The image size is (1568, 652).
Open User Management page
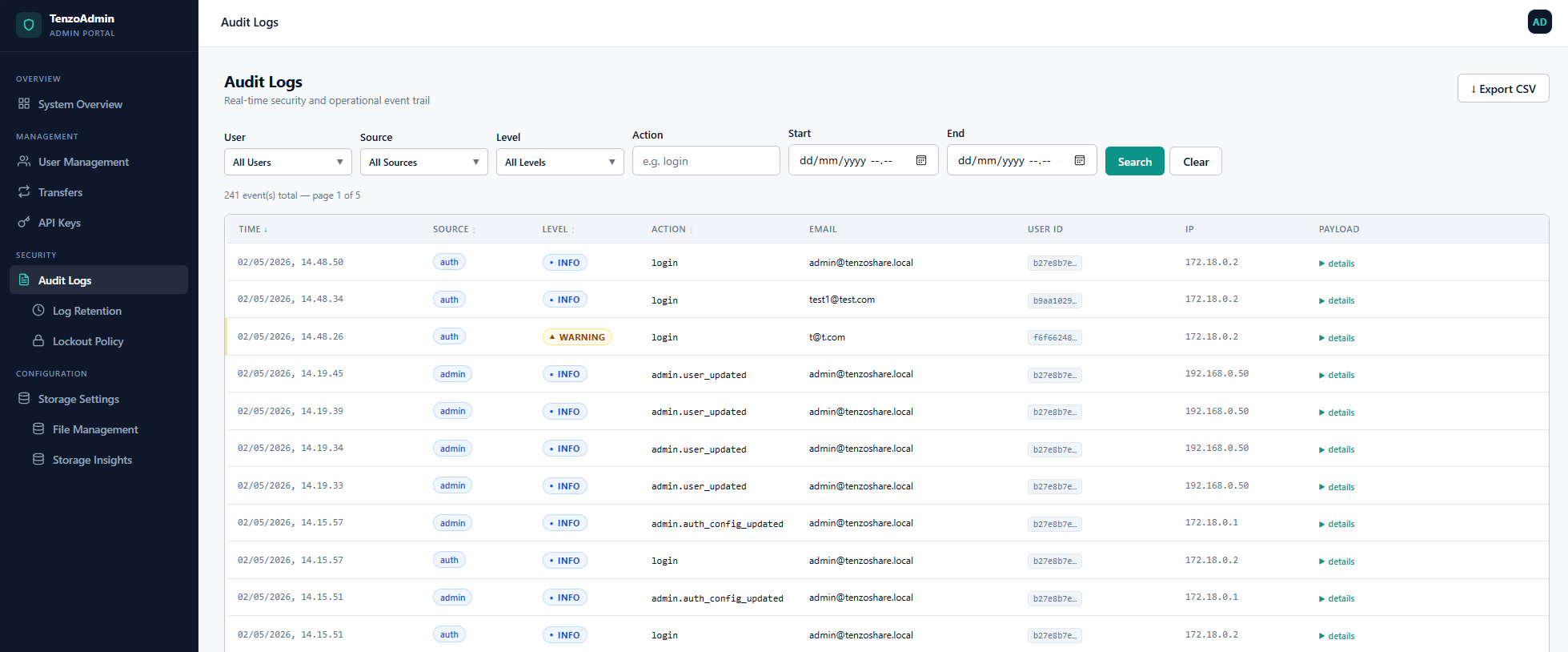click(99, 162)
